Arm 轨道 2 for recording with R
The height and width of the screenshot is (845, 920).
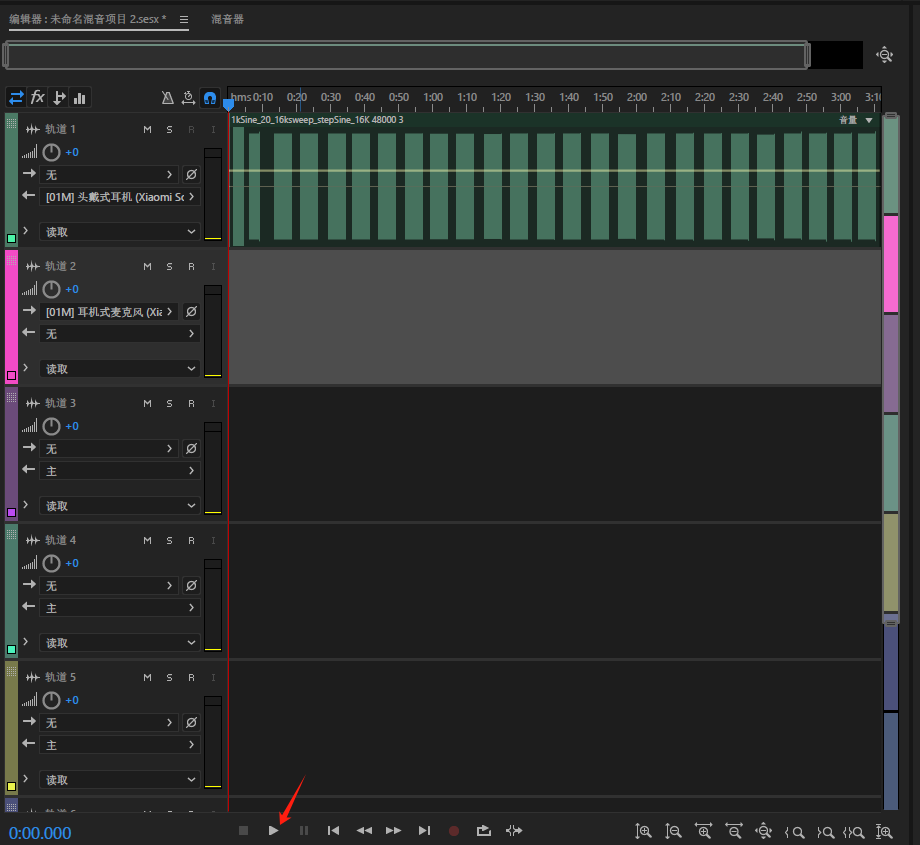point(191,266)
